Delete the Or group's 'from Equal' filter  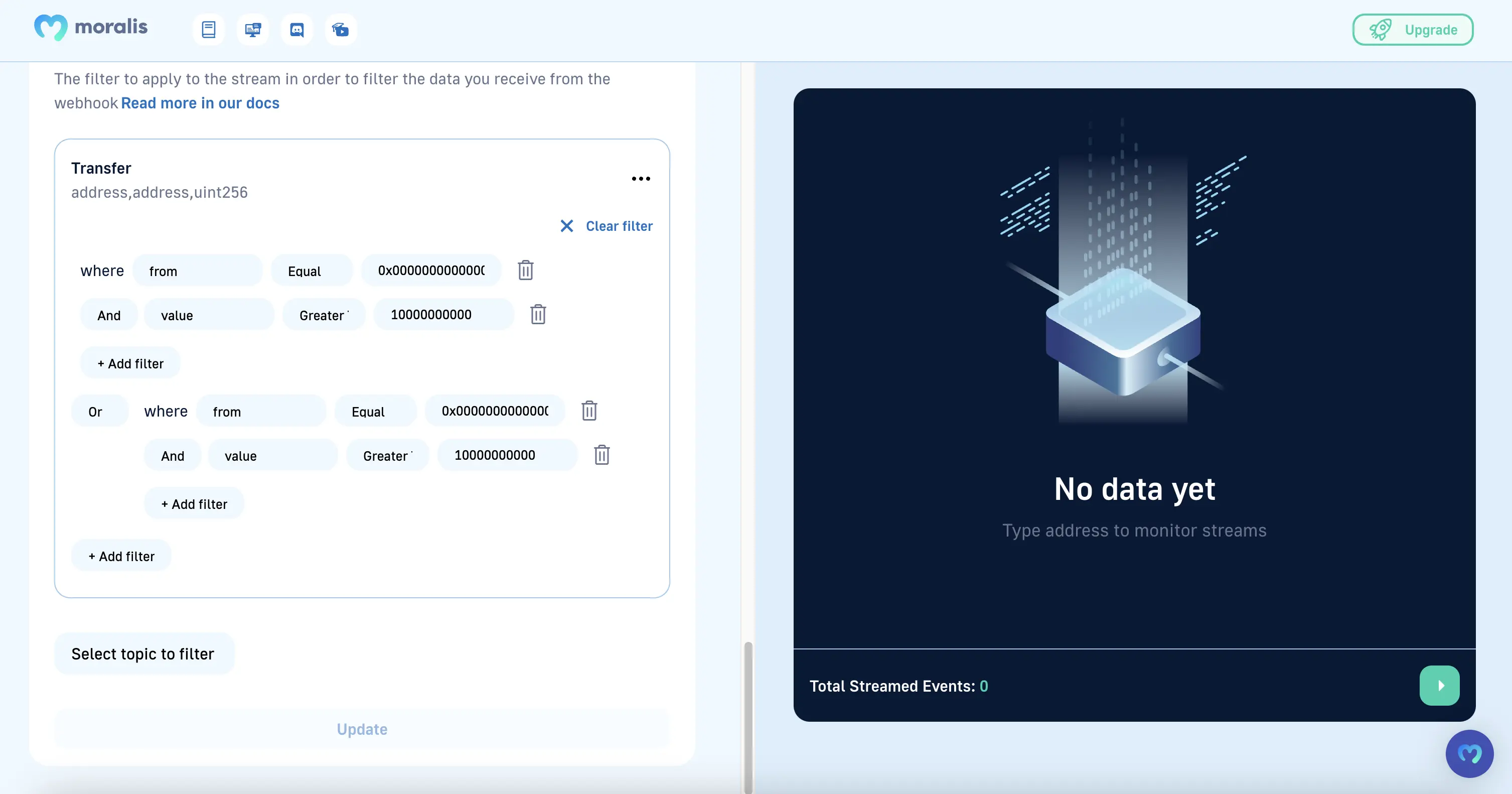point(589,411)
